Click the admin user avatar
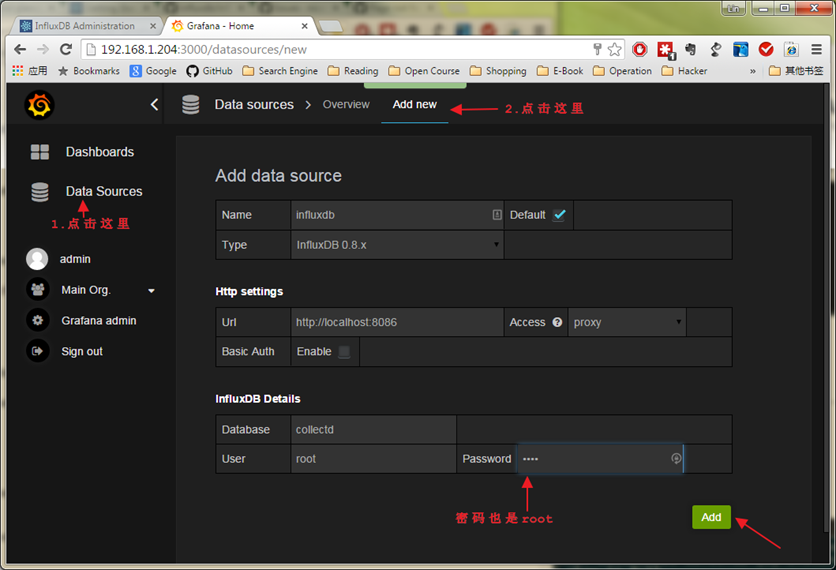 pyautogui.click(x=38, y=259)
